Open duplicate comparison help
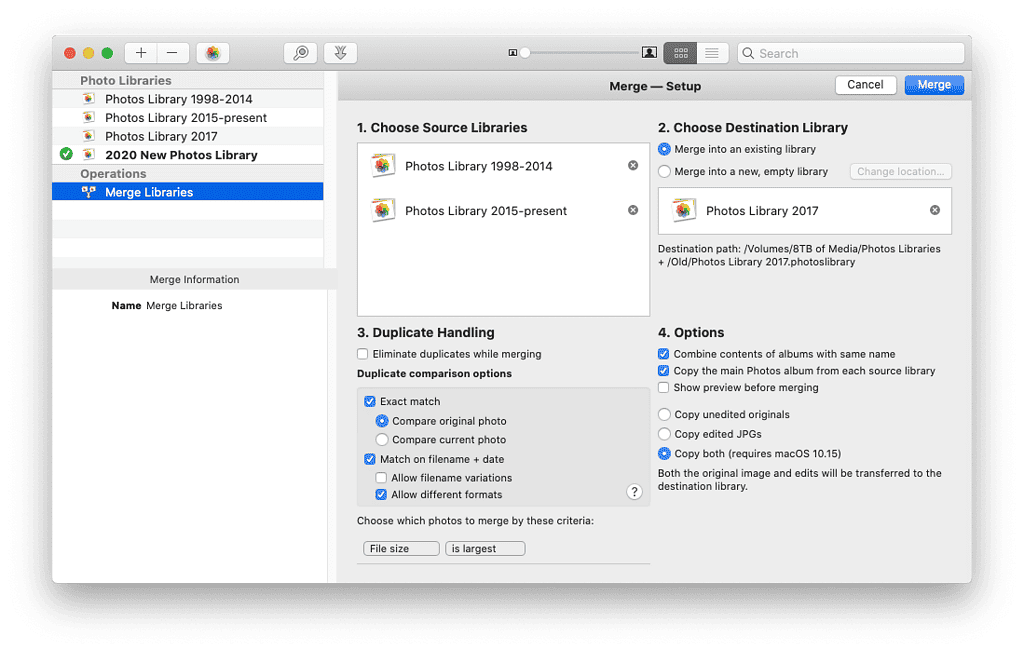The width and height of the screenshot is (1024, 650). pos(634,491)
